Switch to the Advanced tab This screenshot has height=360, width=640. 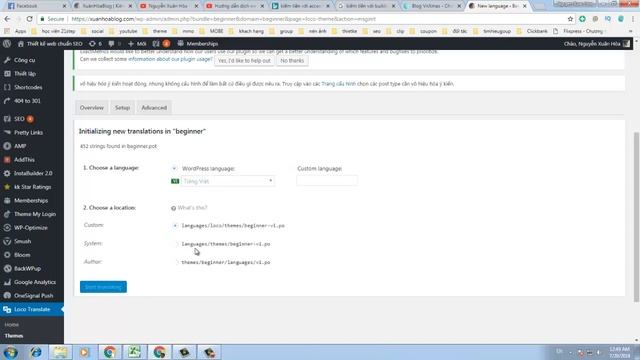click(154, 108)
